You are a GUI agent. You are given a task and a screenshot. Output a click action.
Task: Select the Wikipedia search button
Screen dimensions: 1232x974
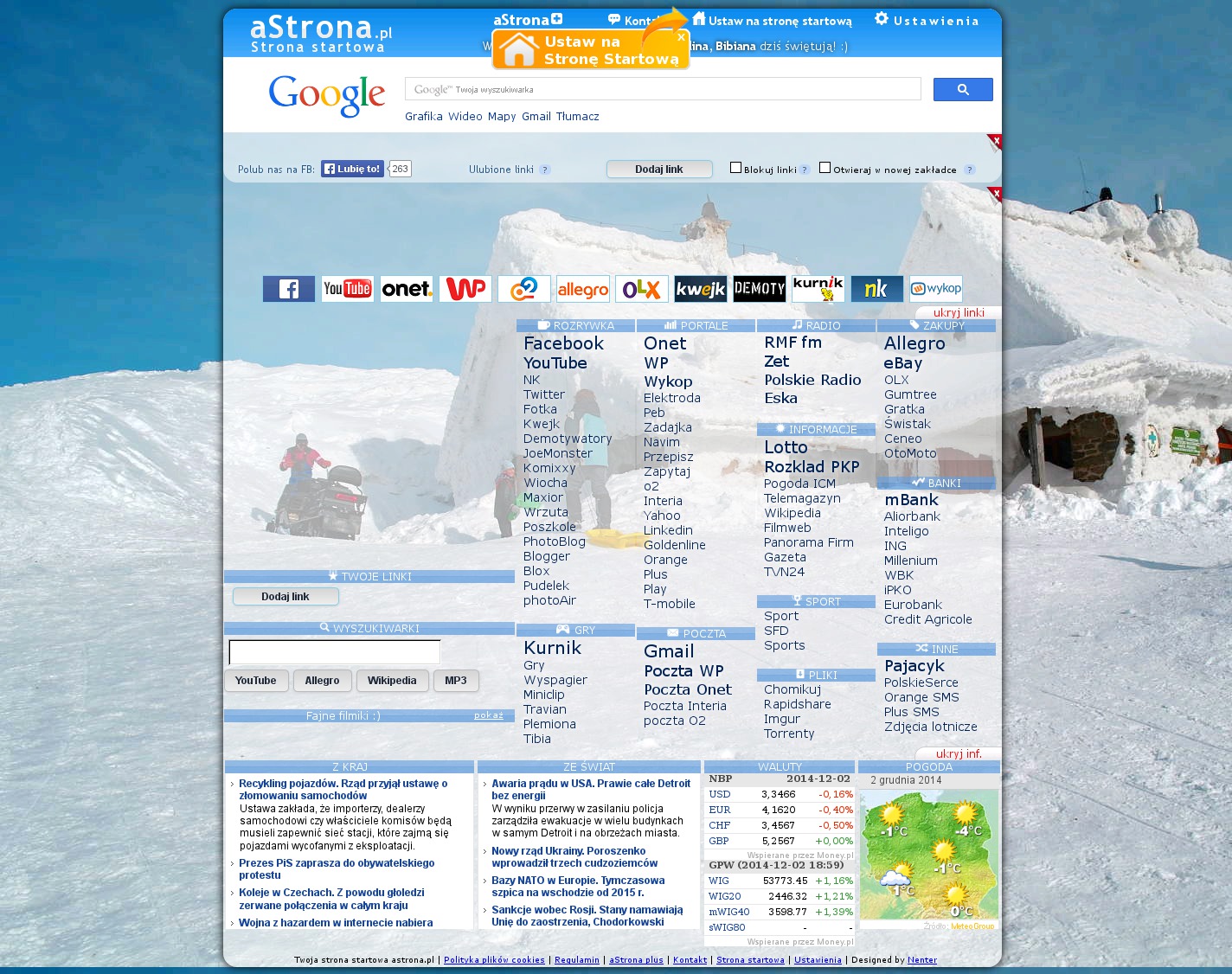pyautogui.click(x=391, y=681)
